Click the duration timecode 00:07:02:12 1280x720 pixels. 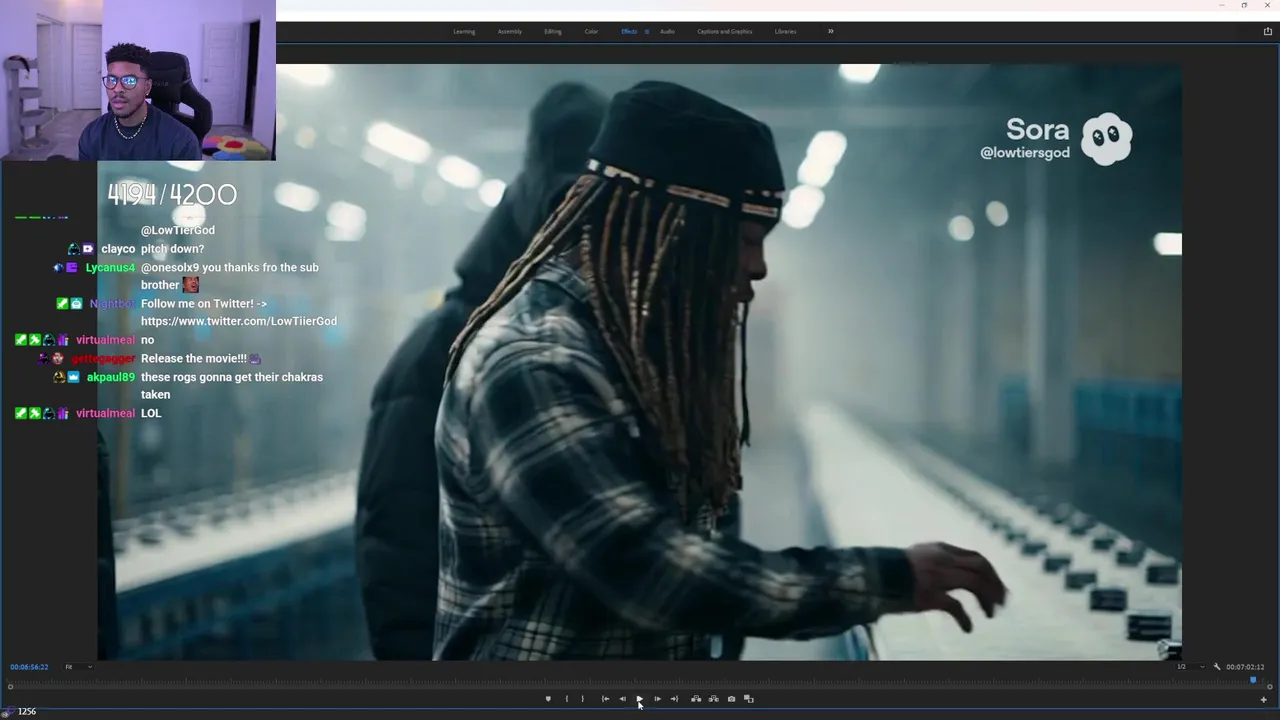pos(1245,667)
